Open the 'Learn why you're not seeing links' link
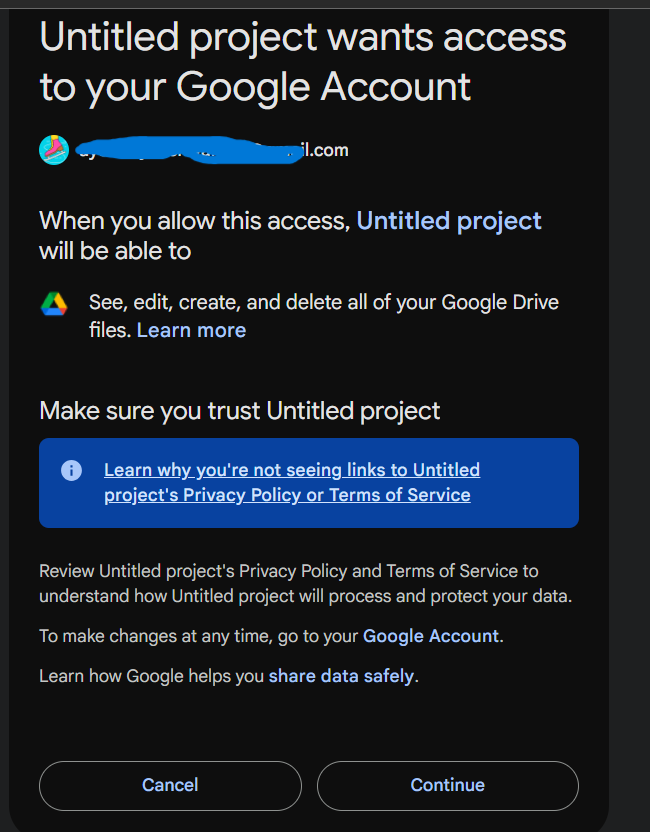This screenshot has height=832, width=650. [291, 482]
